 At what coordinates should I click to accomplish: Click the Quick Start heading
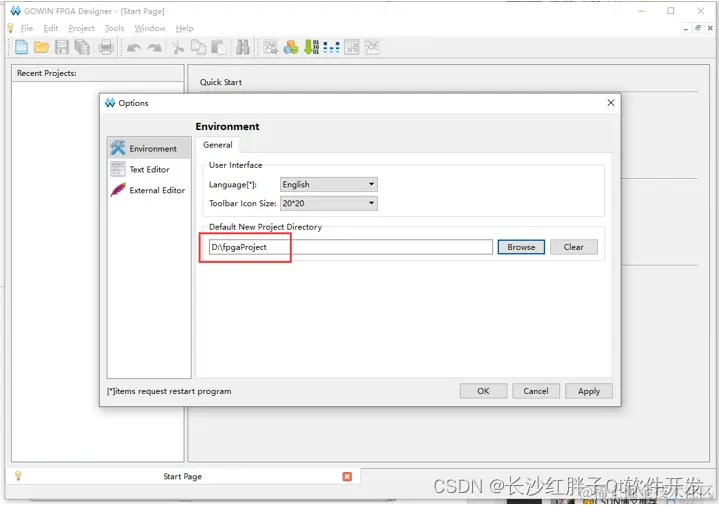click(221, 82)
